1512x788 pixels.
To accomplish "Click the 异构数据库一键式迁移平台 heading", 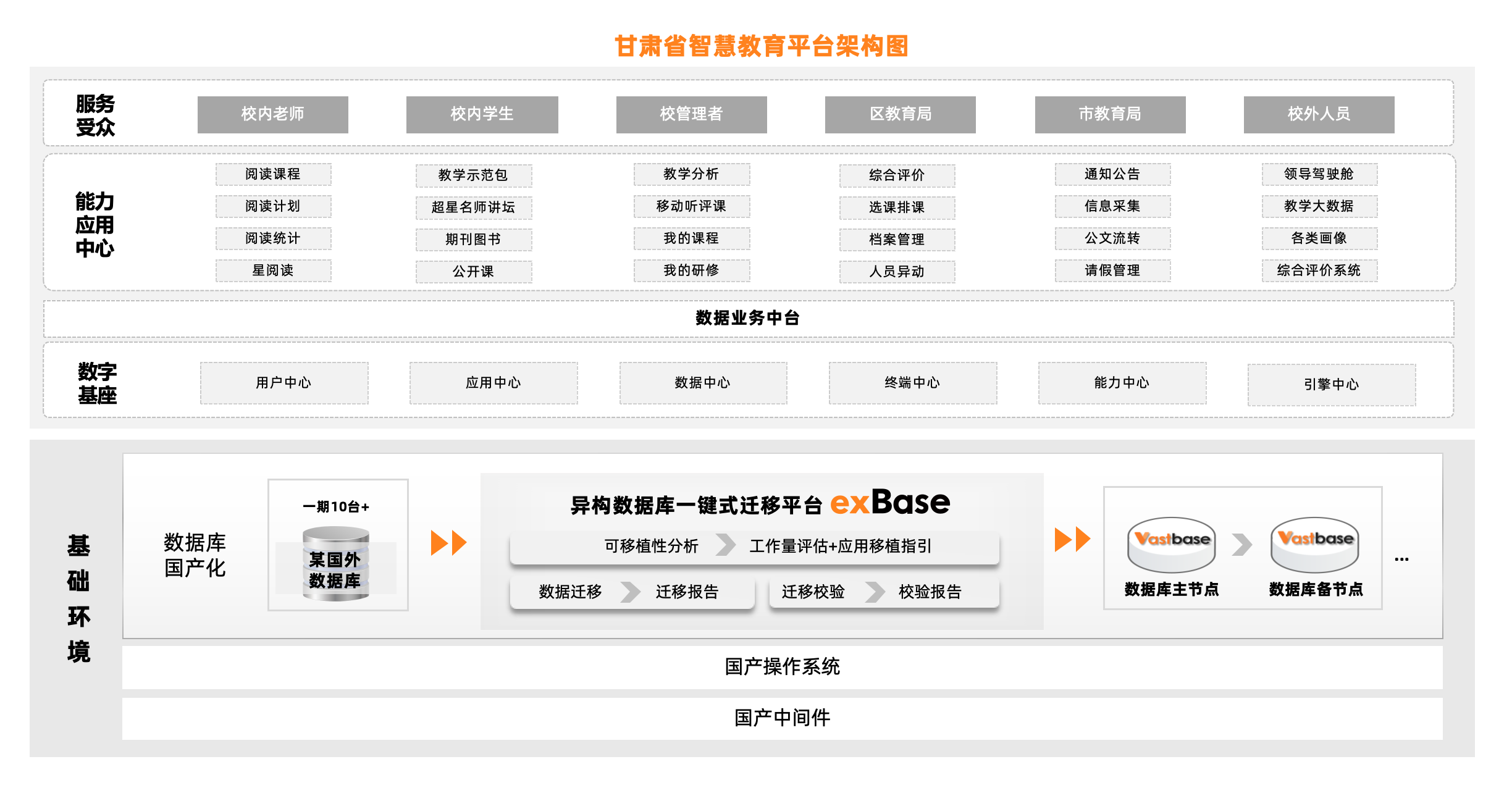I will coord(696,506).
